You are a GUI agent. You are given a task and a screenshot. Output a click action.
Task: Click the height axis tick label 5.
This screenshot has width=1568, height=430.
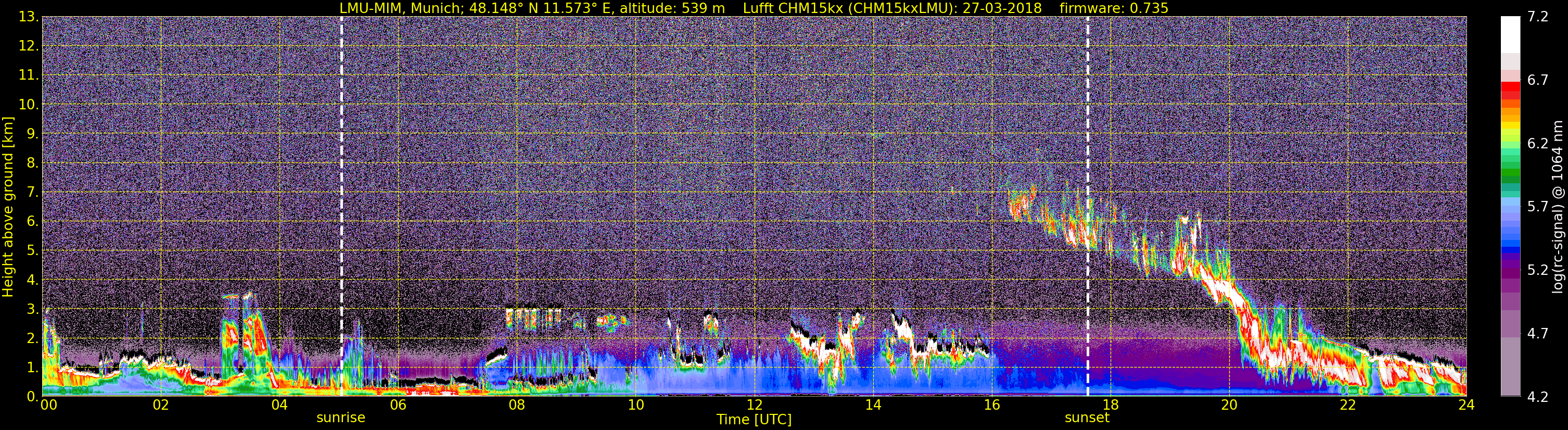tap(33, 251)
